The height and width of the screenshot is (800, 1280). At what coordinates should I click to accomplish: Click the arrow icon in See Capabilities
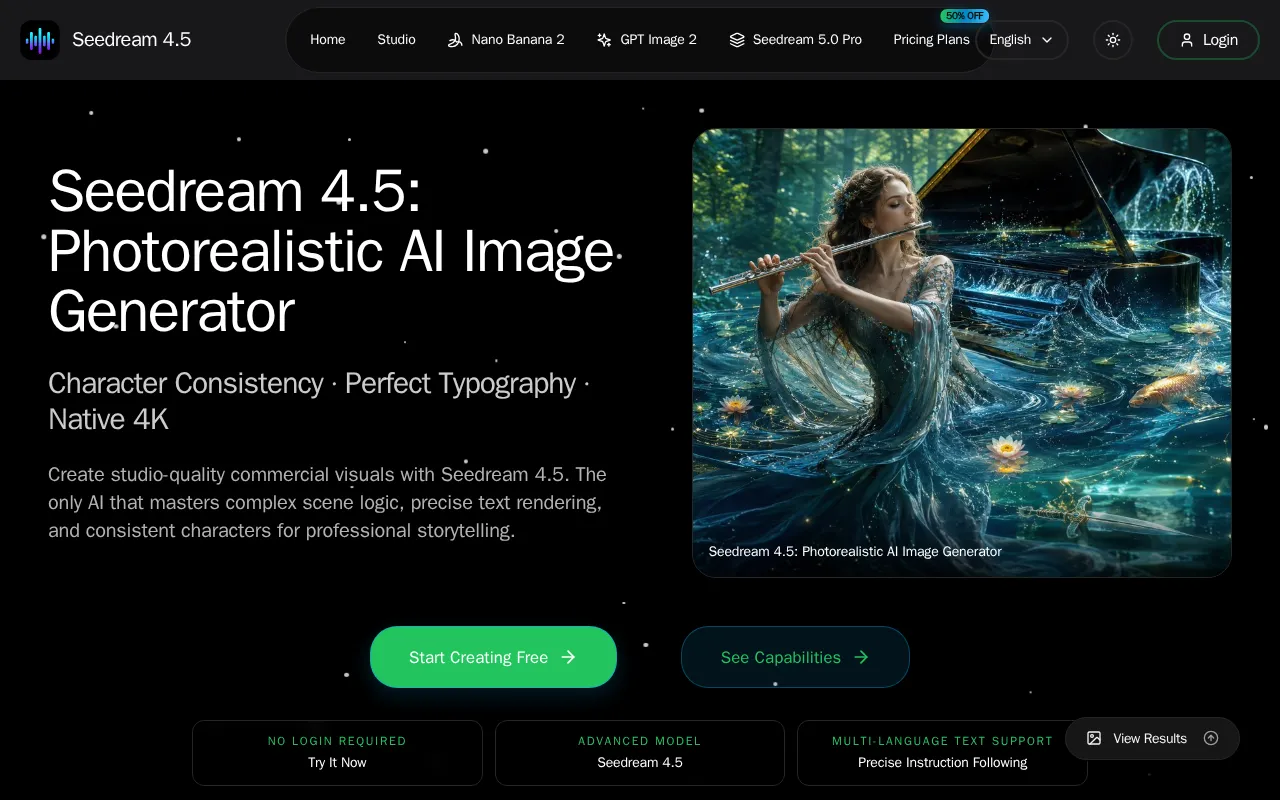[861, 657]
